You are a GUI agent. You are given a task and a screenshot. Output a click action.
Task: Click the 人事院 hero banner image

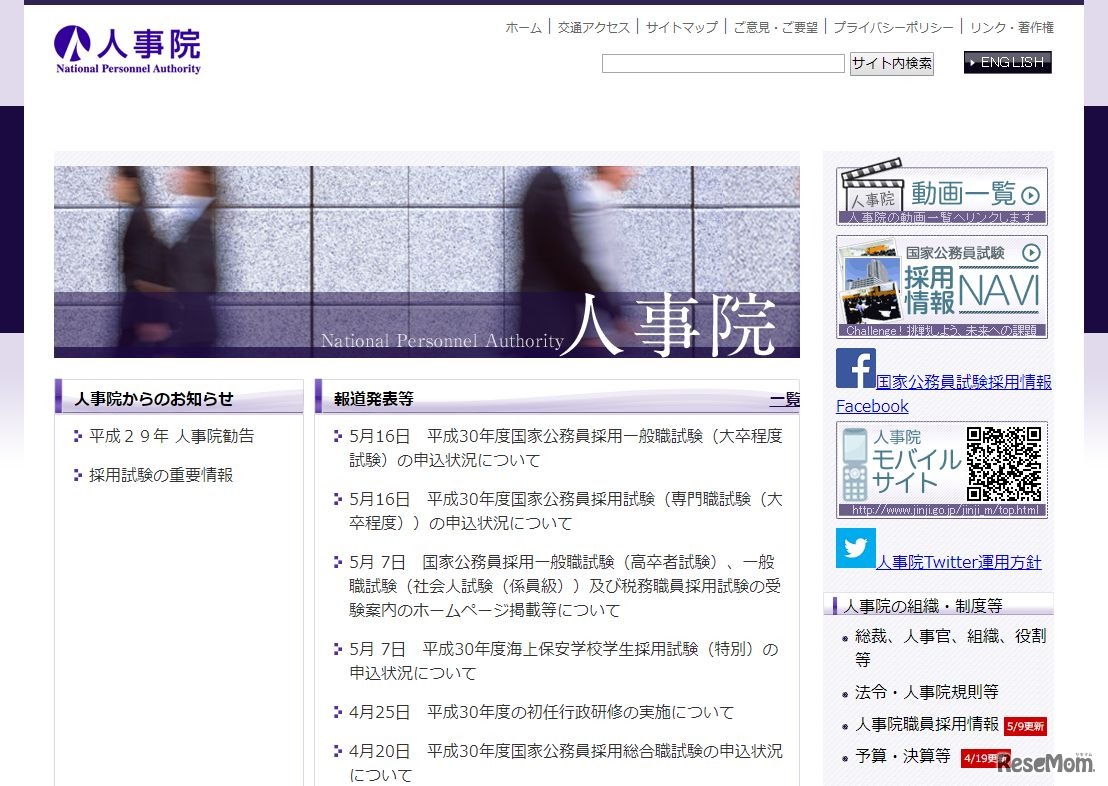427,262
